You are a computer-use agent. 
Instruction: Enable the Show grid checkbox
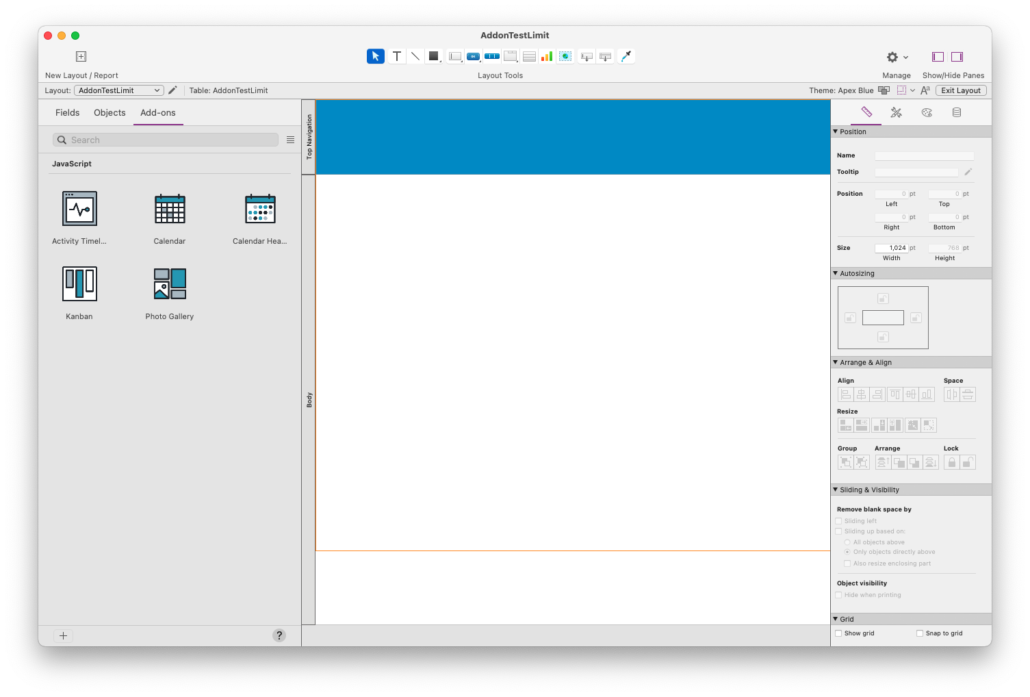(838, 632)
